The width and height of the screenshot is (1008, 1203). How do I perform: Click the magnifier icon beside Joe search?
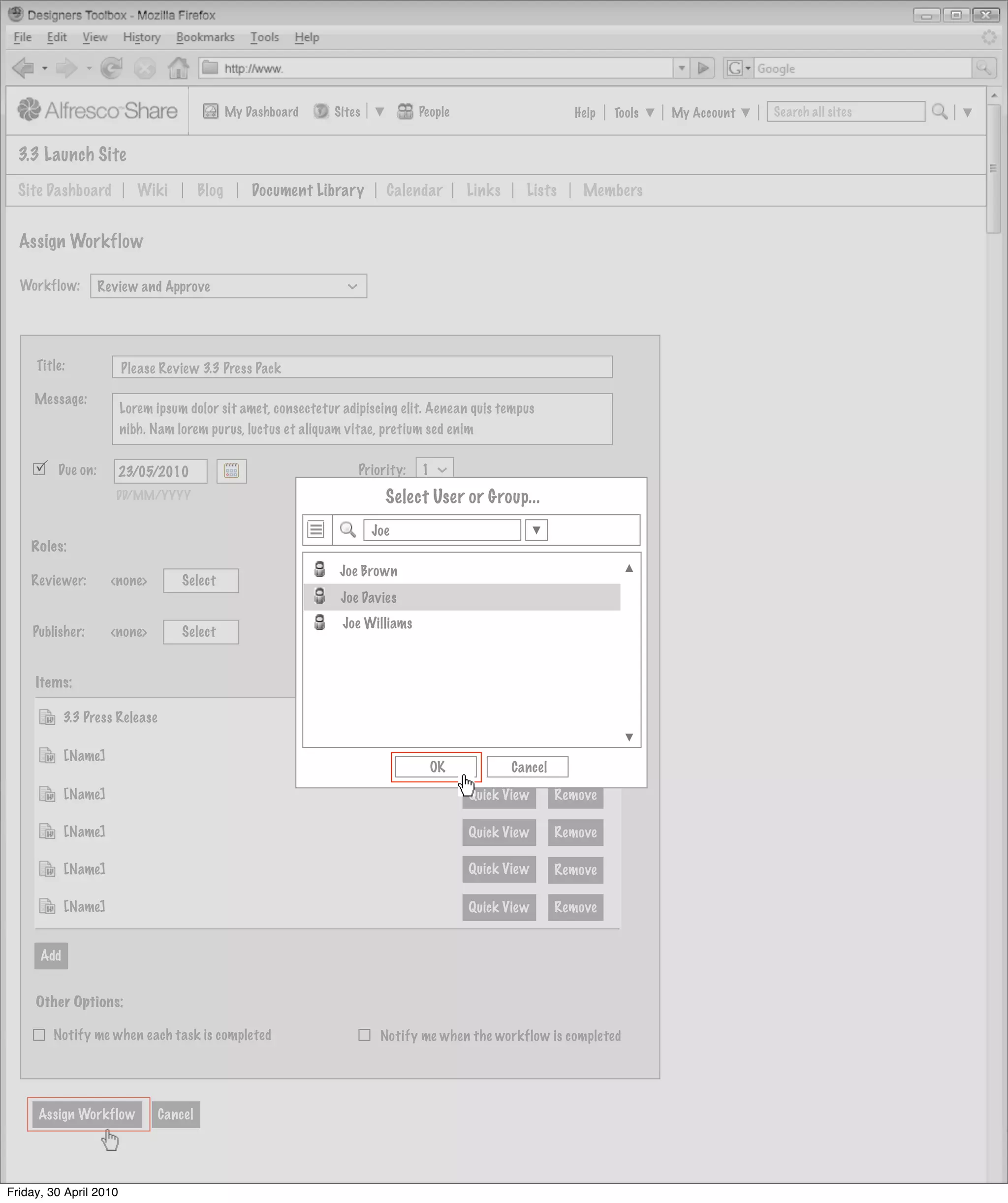tap(348, 529)
